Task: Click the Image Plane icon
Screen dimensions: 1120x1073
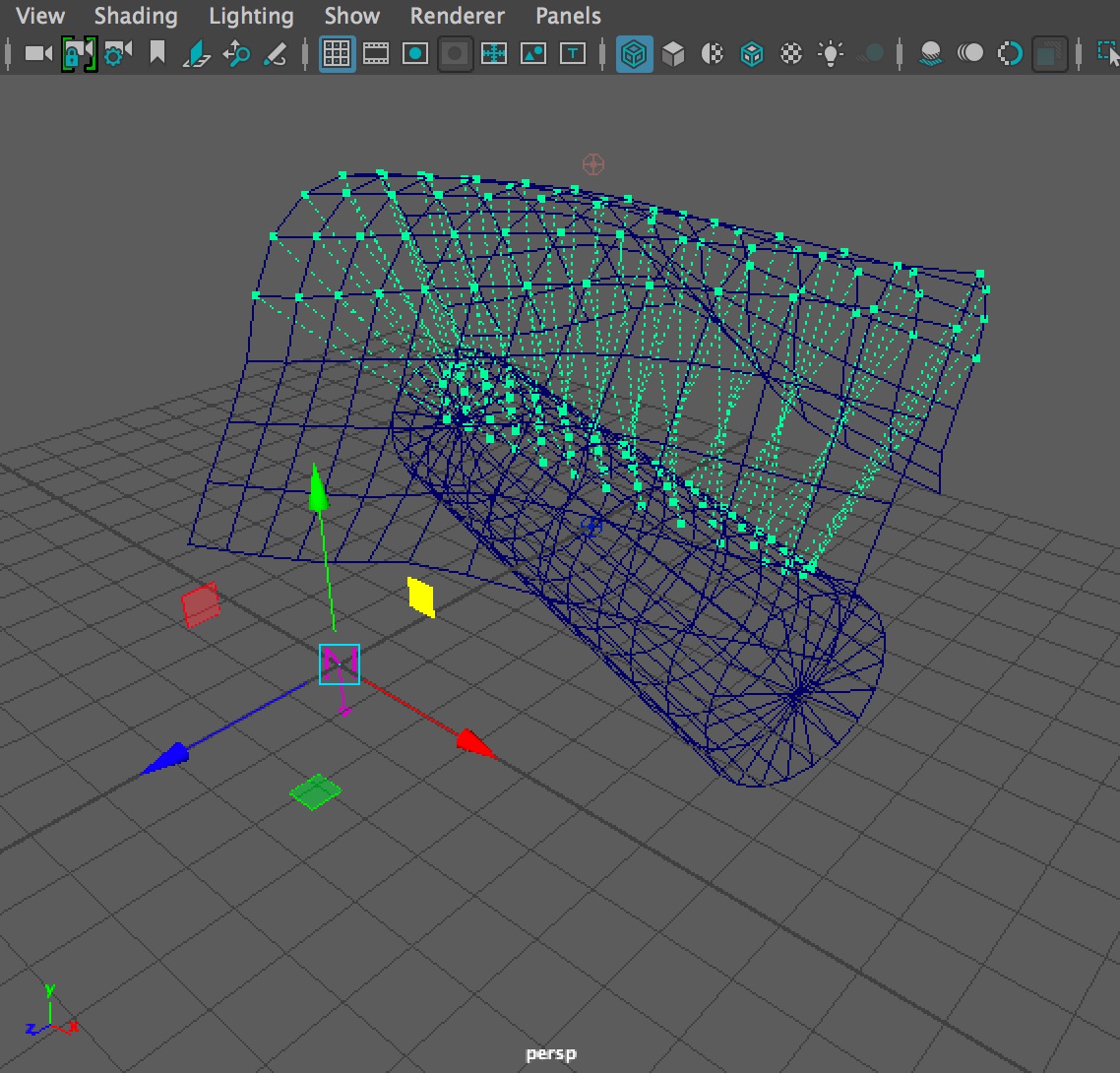Action: [196, 54]
